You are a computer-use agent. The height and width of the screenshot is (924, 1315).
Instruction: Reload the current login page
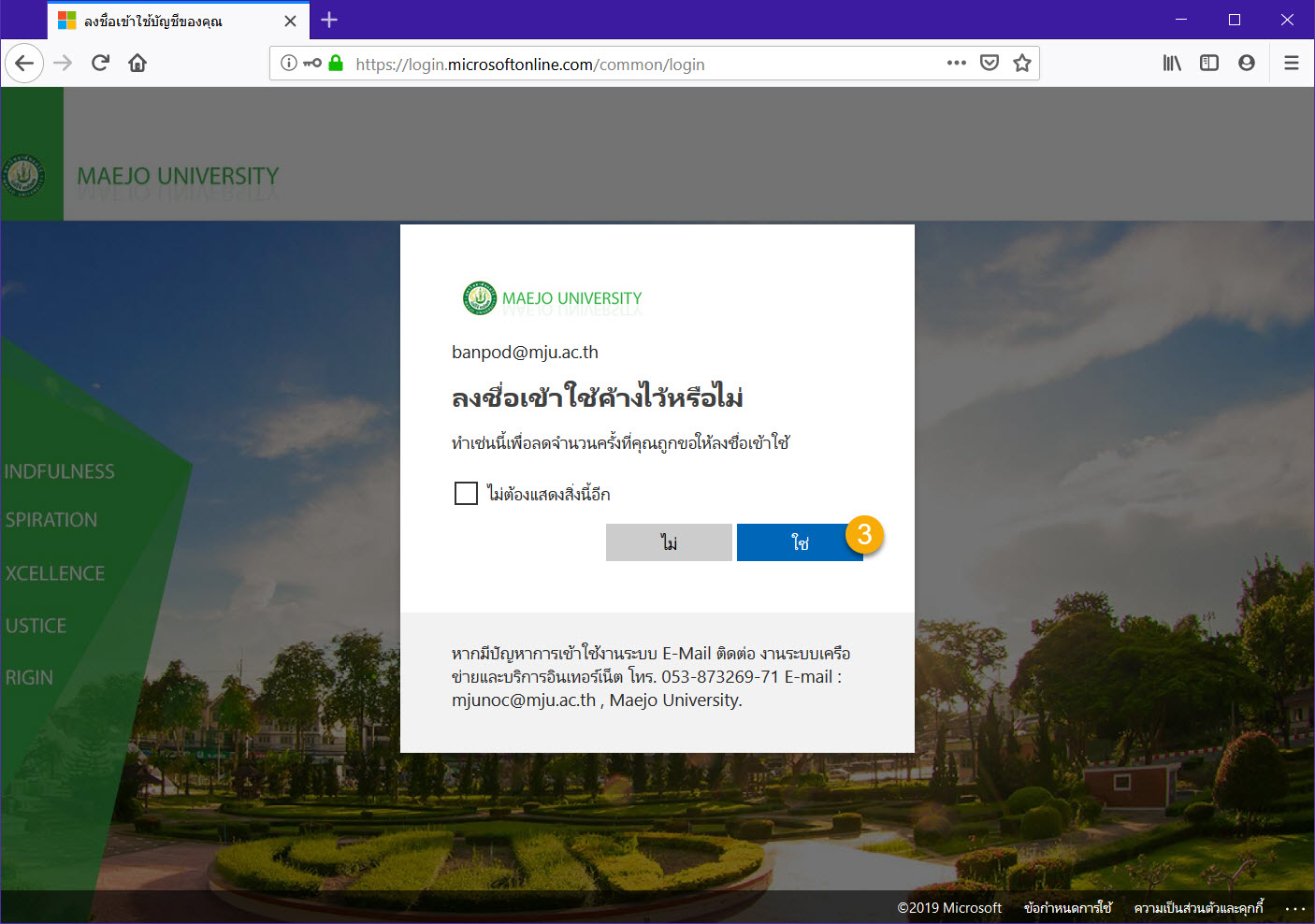tap(100, 64)
